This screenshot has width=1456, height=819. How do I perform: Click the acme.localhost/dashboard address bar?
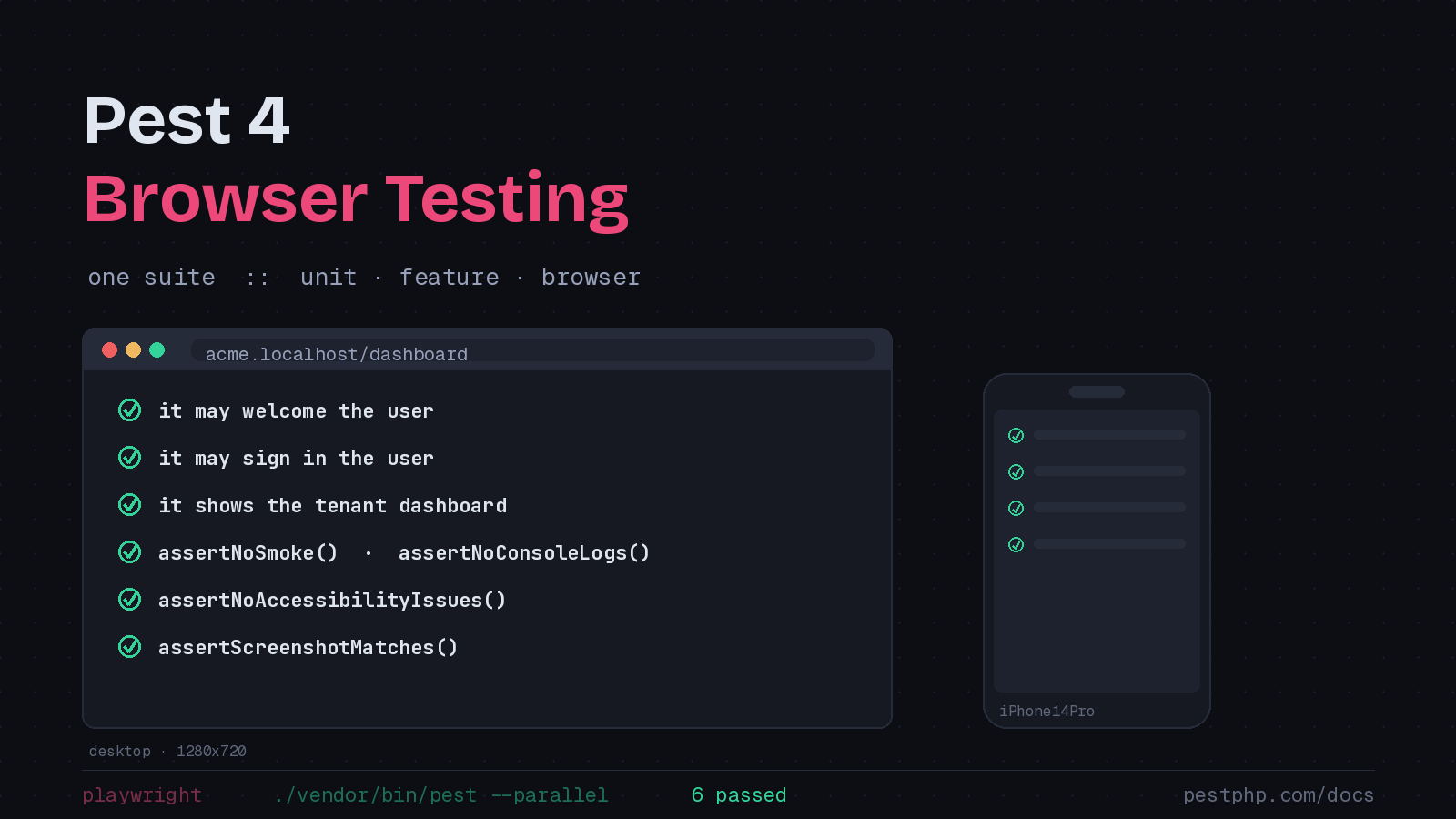[x=532, y=351]
